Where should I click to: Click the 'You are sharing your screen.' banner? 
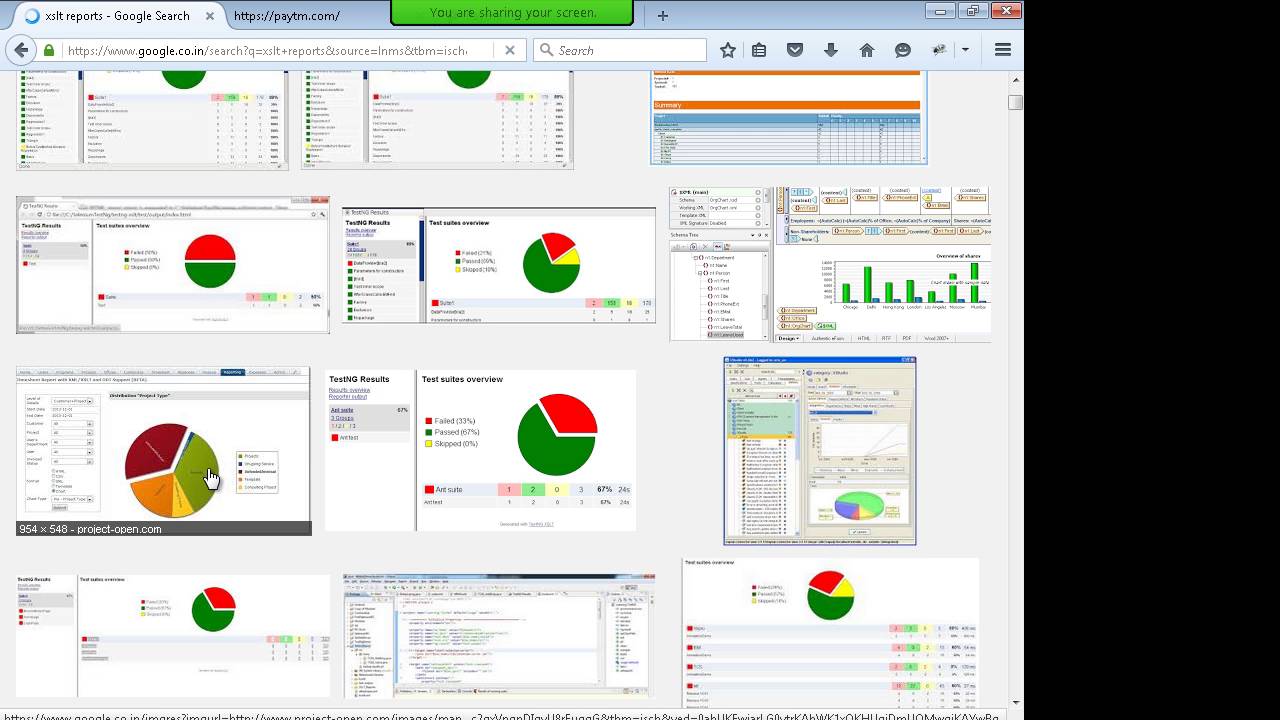512,13
